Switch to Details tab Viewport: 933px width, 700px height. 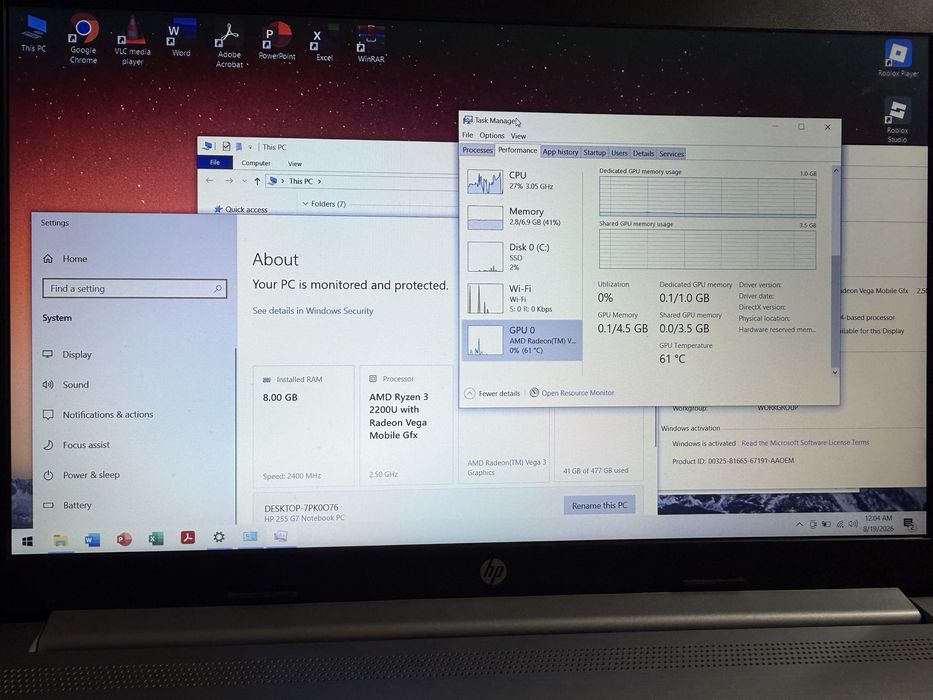pyautogui.click(x=643, y=154)
